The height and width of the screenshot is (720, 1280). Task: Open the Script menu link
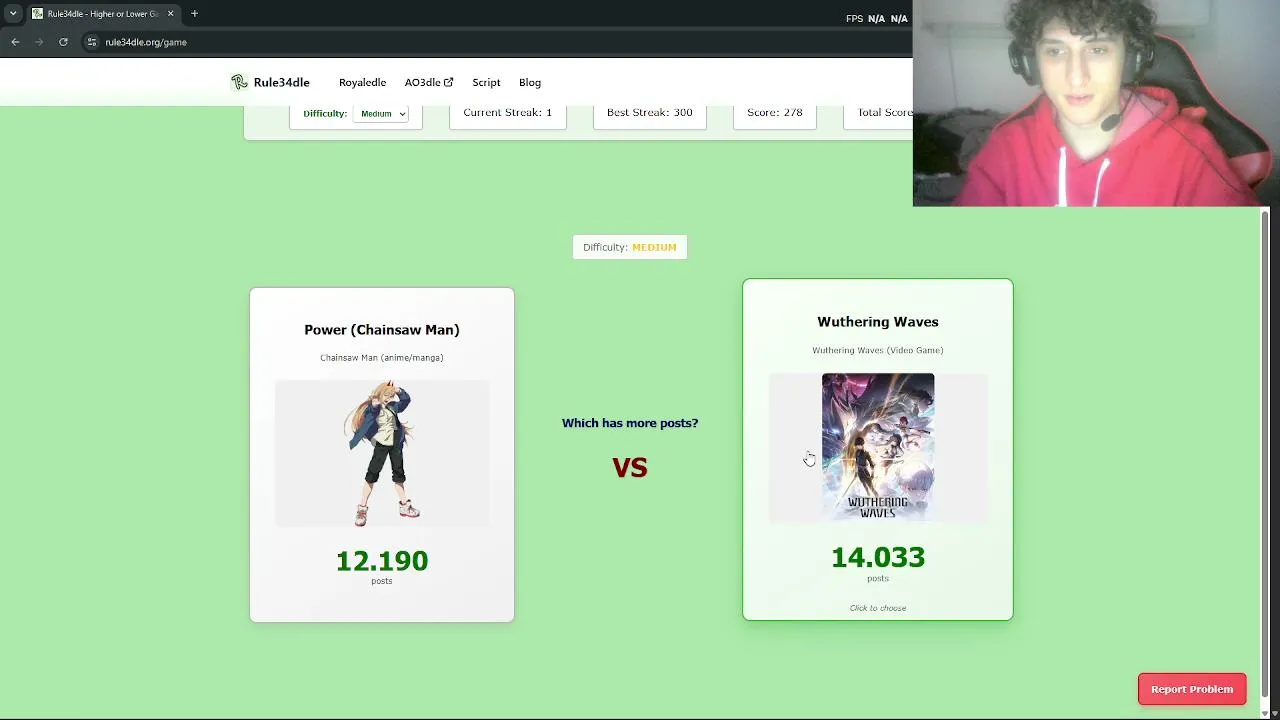tap(486, 82)
